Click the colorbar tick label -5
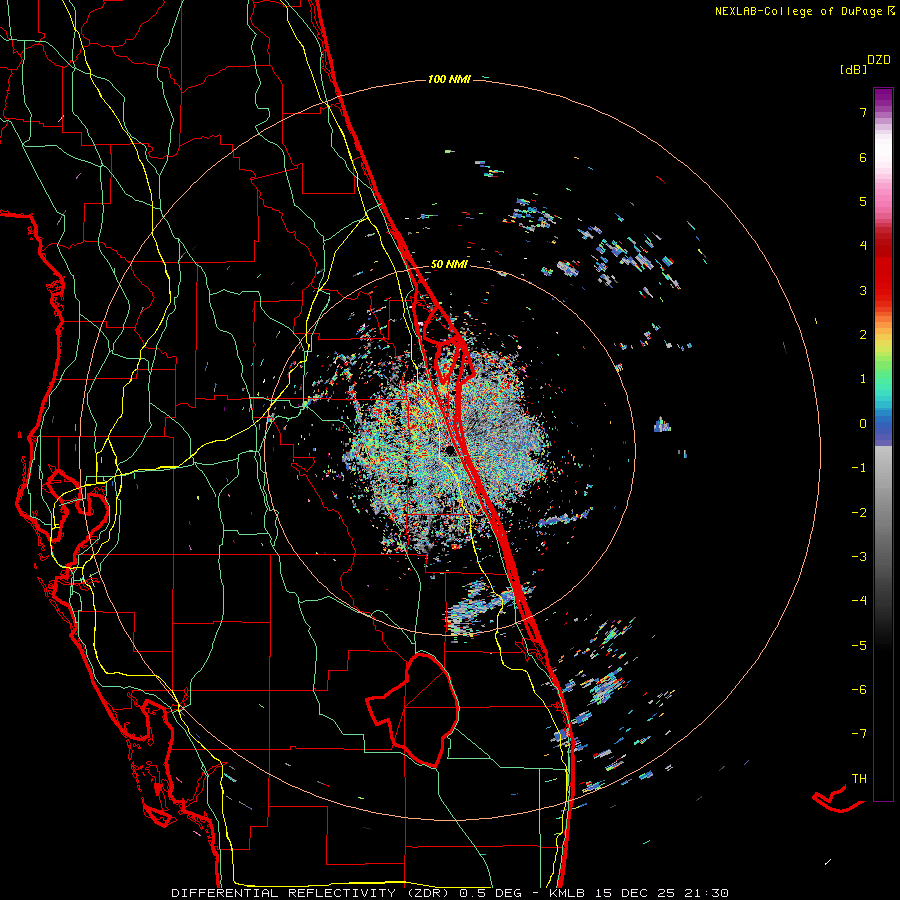The width and height of the screenshot is (900, 900). pos(859,646)
